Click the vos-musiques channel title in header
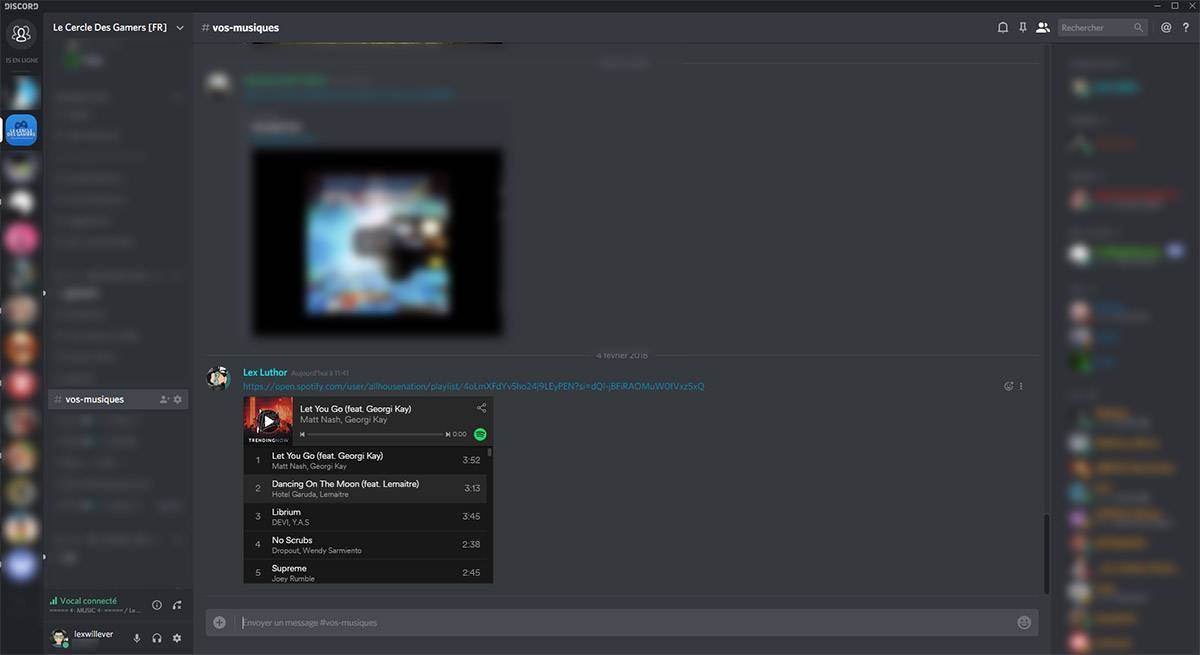The image size is (1200, 655). (245, 28)
